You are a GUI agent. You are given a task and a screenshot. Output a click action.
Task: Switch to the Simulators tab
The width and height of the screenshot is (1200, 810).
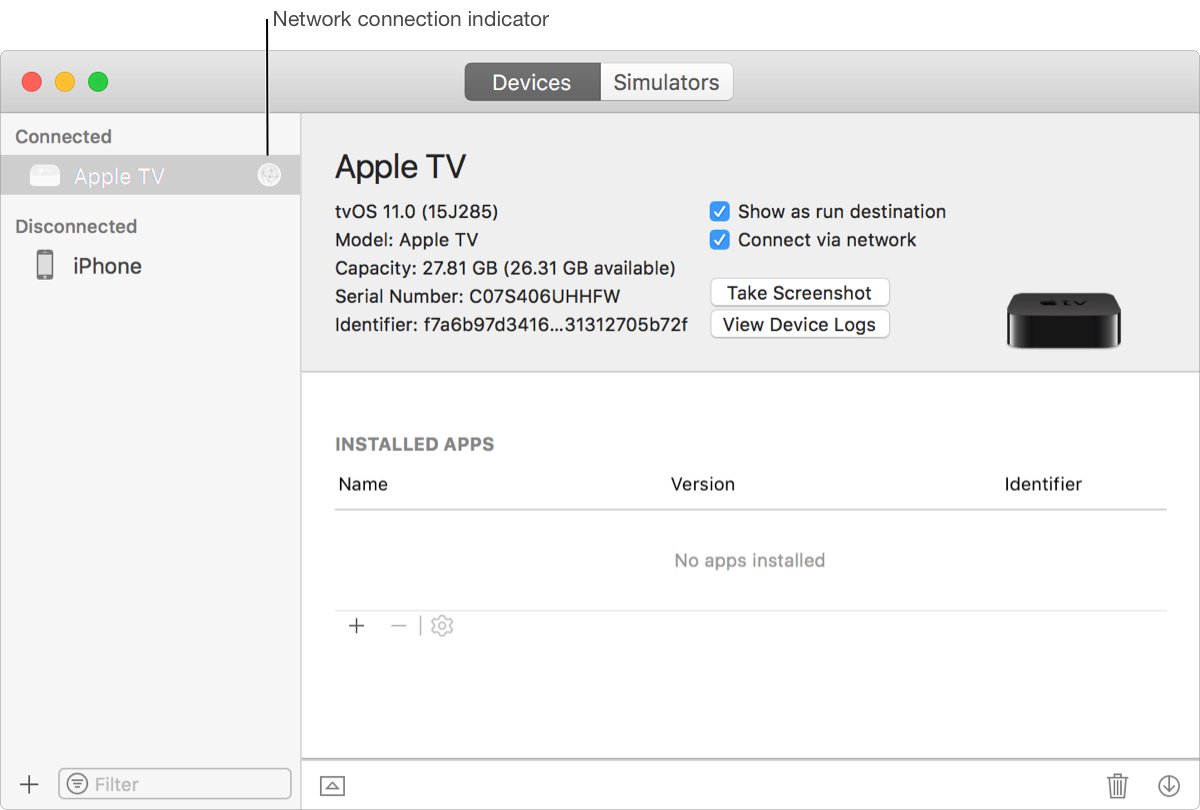click(x=666, y=82)
